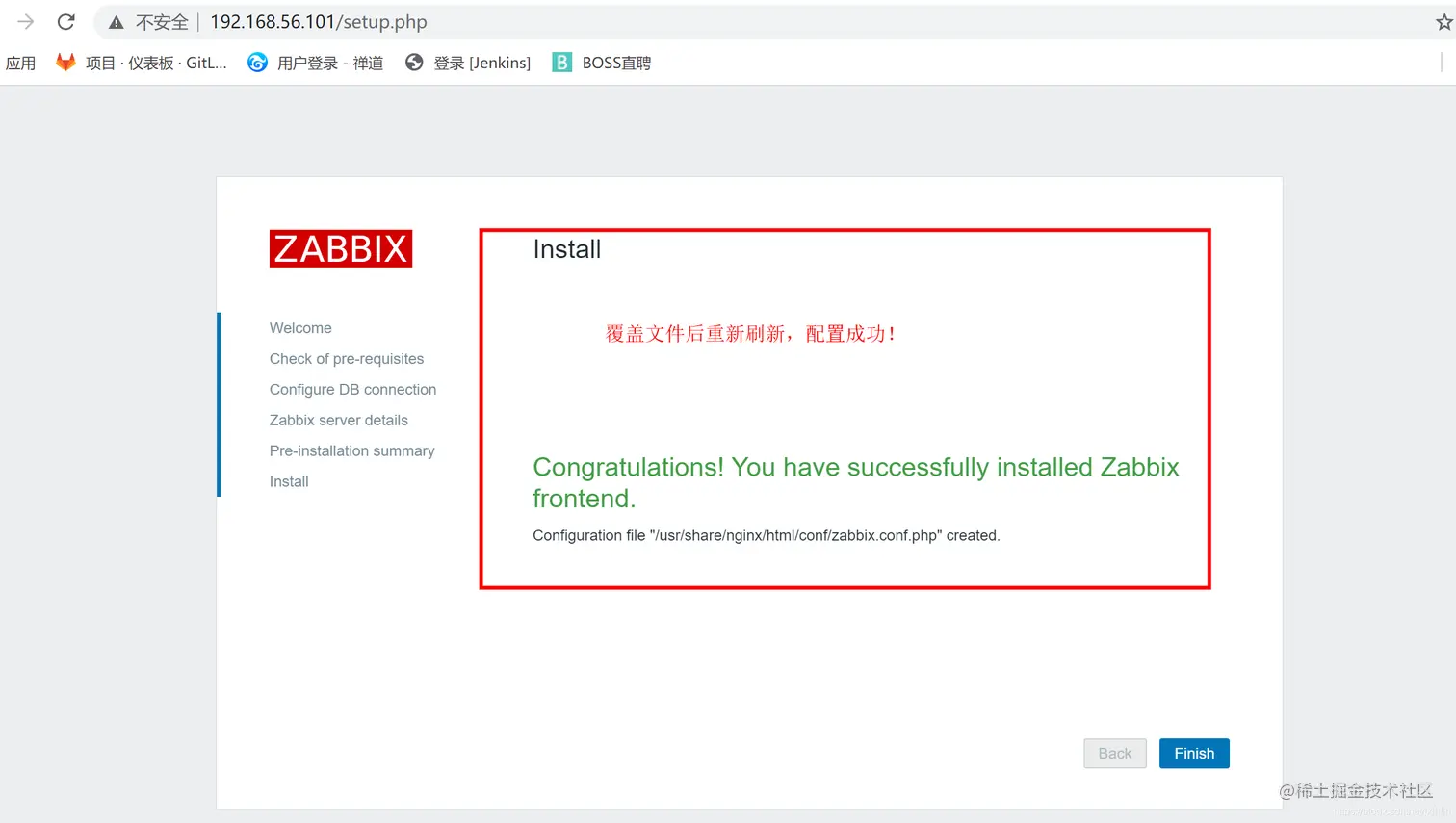
Task: Select Check of pre-requisites step
Action: pyautogui.click(x=347, y=359)
